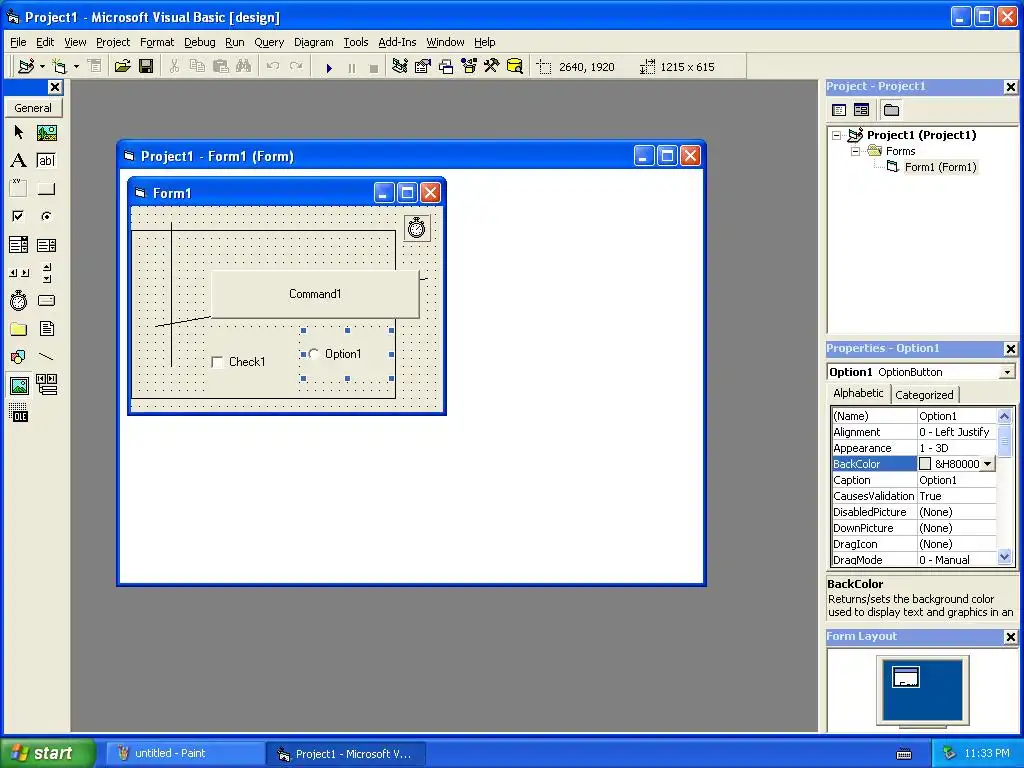Choose the Label control tool
The width and height of the screenshot is (1024, 768).
tap(18, 161)
